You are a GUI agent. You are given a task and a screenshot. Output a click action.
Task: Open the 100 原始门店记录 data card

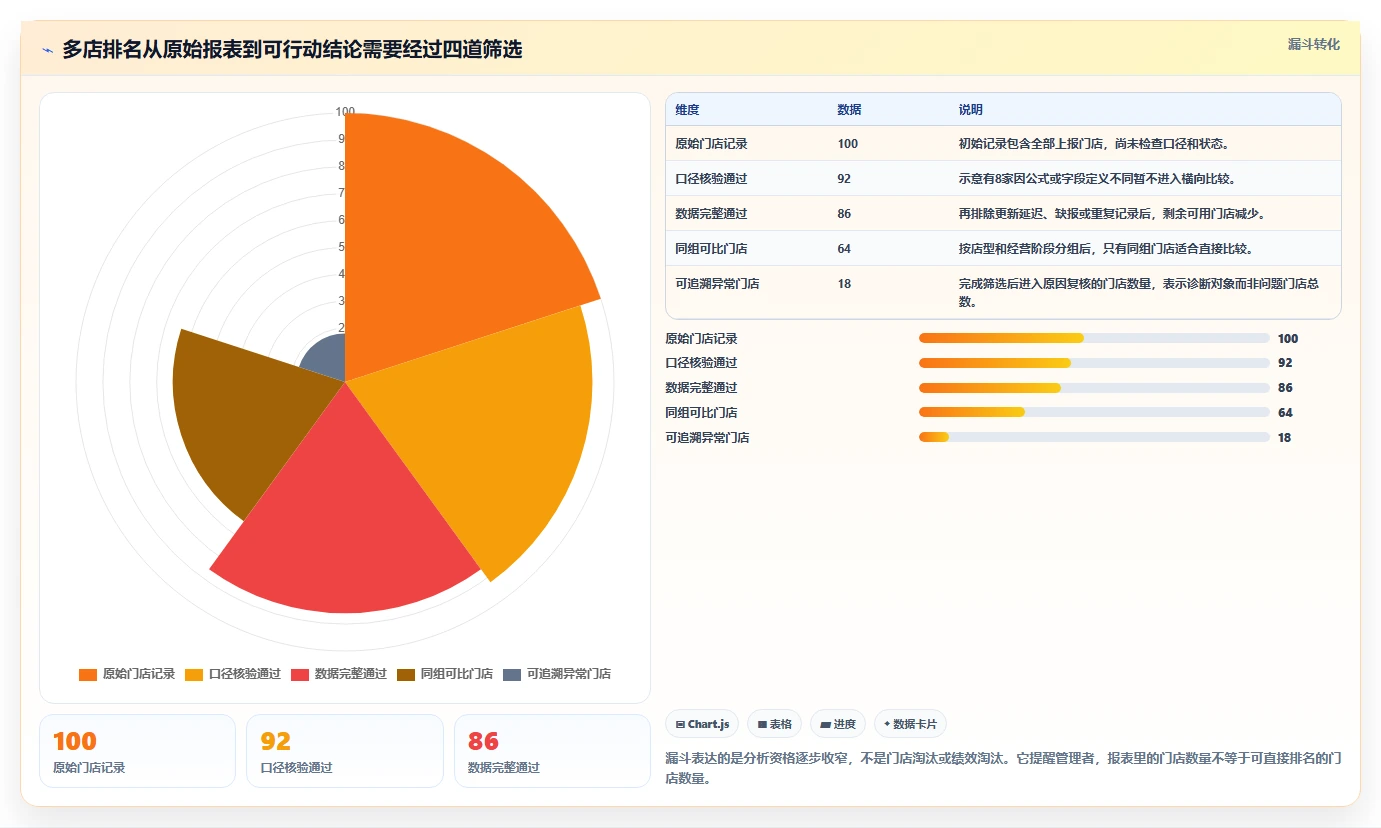pos(137,751)
